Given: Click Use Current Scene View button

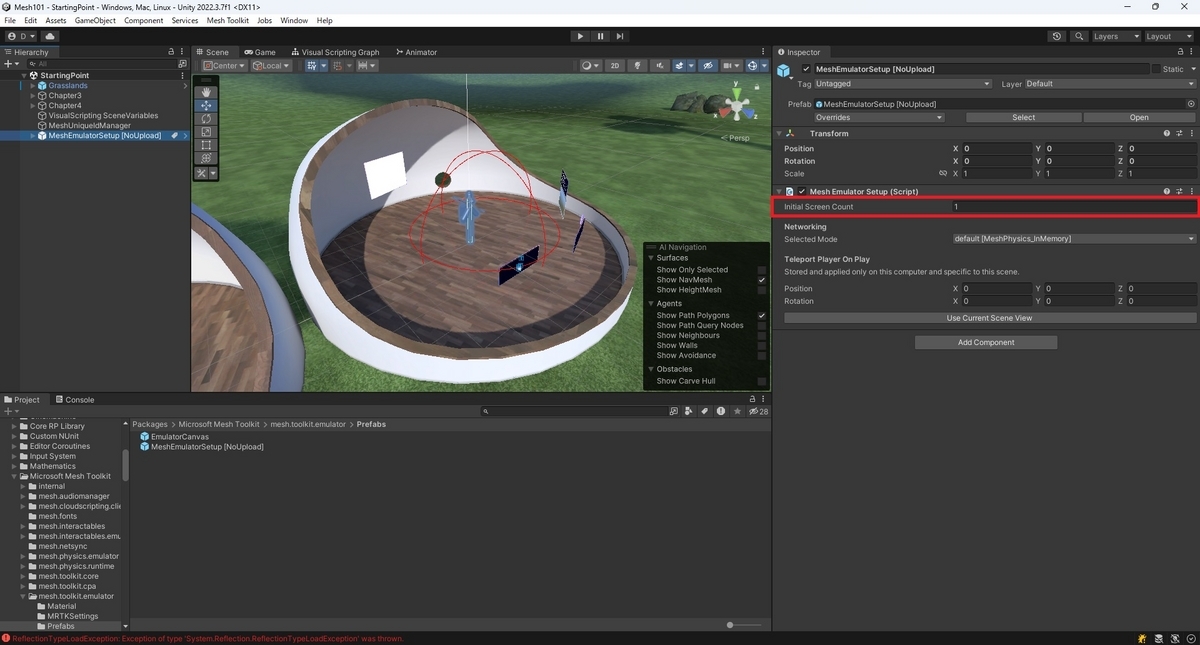Looking at the screenshot, I should [x=990, y=318].
